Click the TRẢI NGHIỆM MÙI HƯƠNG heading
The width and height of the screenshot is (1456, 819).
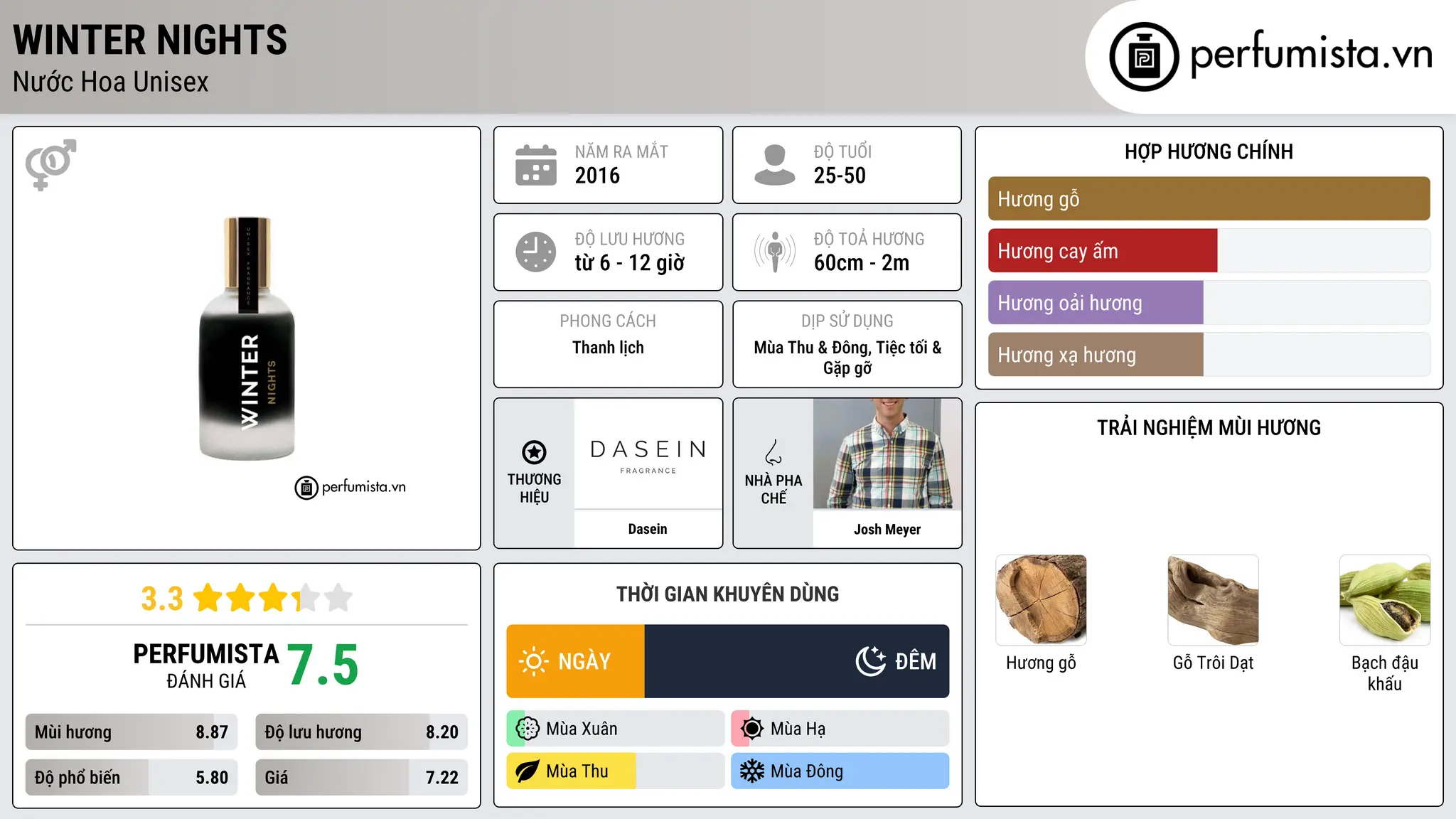1209,427
